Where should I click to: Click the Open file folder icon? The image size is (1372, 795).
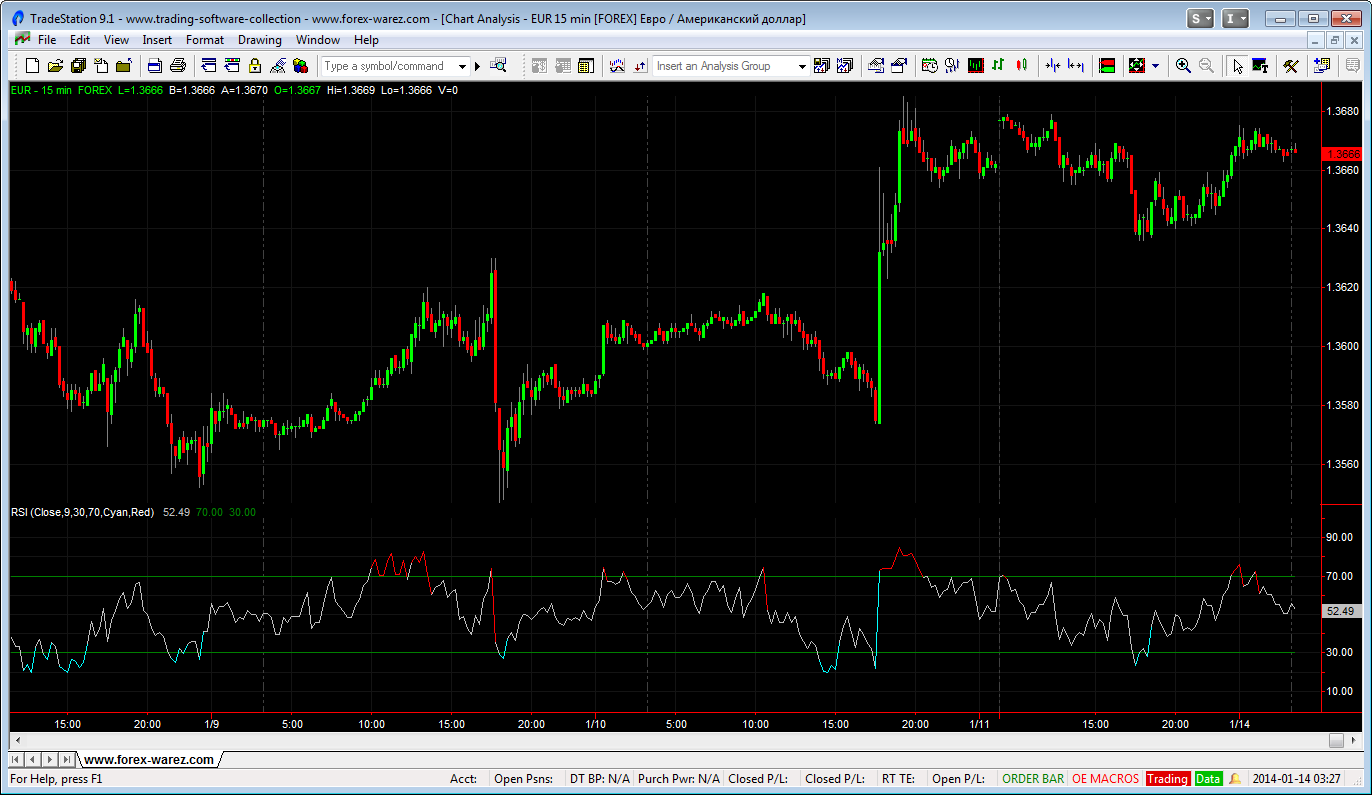pos(54,66)
